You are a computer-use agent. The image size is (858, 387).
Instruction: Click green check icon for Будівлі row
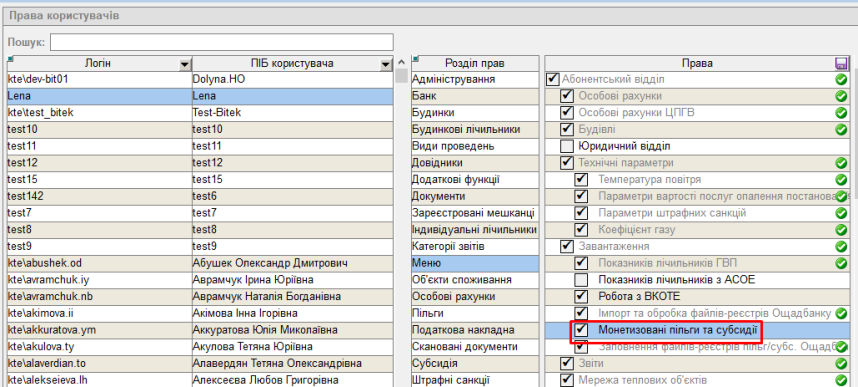[841, 130]
